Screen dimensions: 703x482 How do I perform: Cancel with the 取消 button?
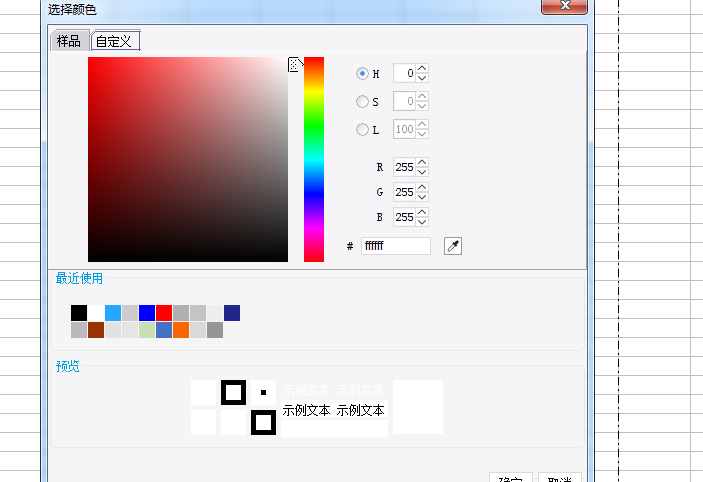pyautogui.click(x=560, y=477)
